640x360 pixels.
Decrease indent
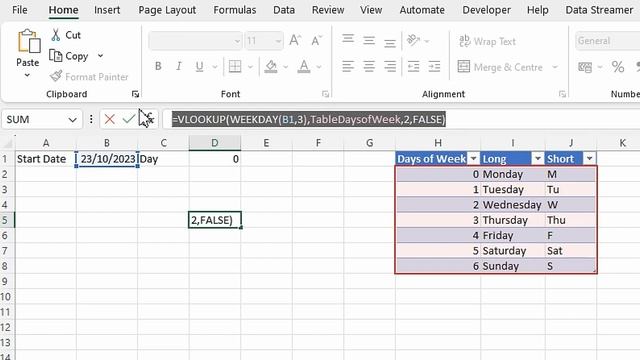point(413,66)
